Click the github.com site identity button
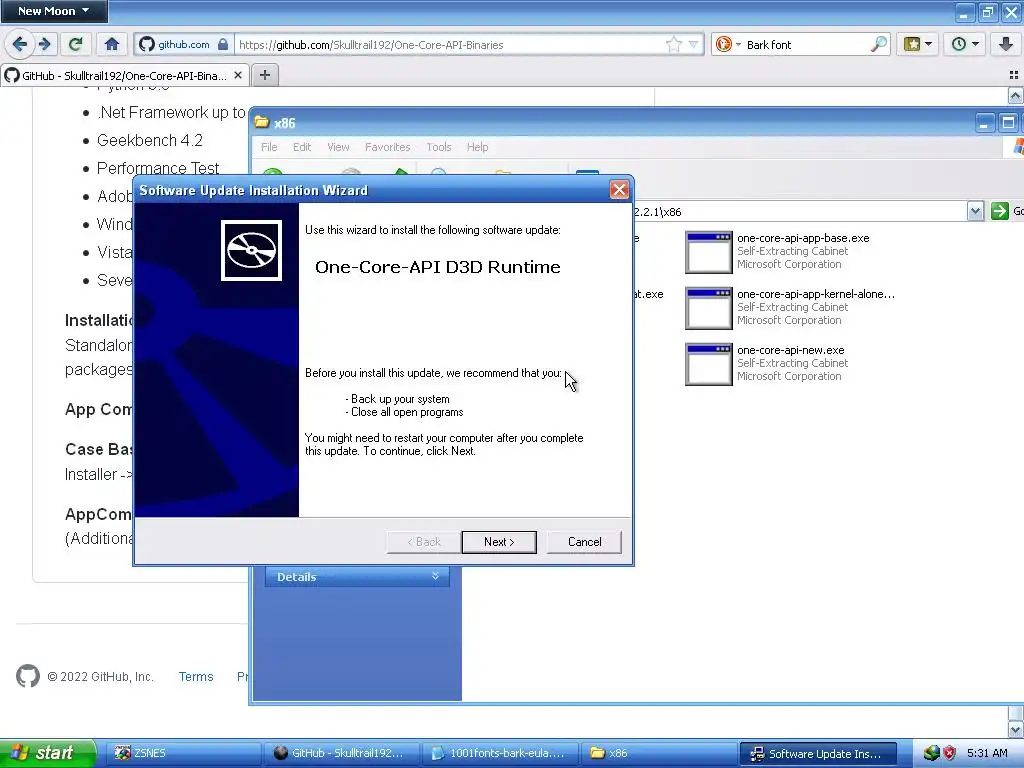This screenshot has height=768, width=1024. (184, 44)
